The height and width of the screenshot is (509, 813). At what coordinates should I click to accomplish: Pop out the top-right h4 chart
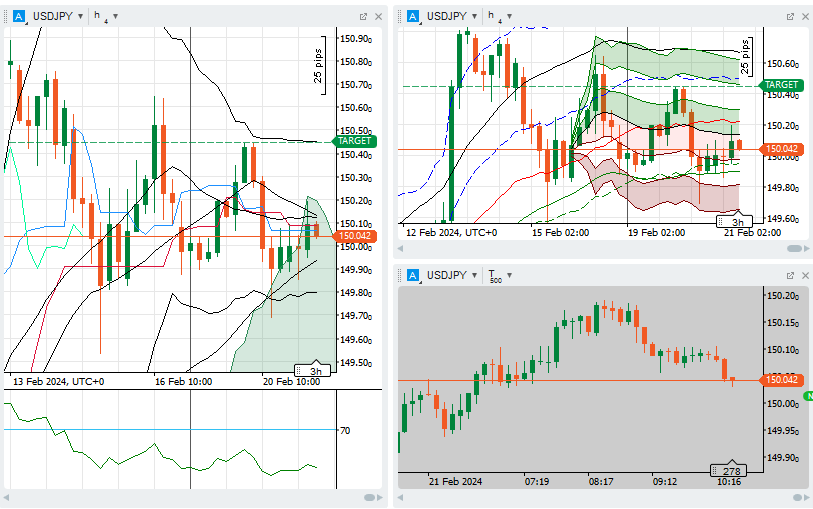(790, 16)
